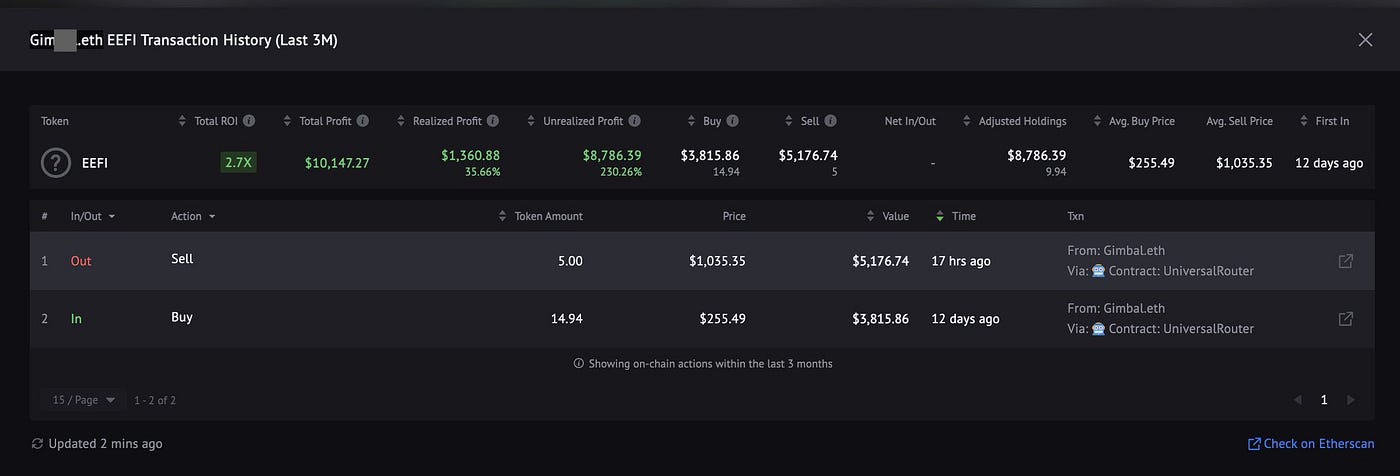This screenshot has width=1400, height=476.
Task: Select page 1 in pagination
Action: (1324, 400)
